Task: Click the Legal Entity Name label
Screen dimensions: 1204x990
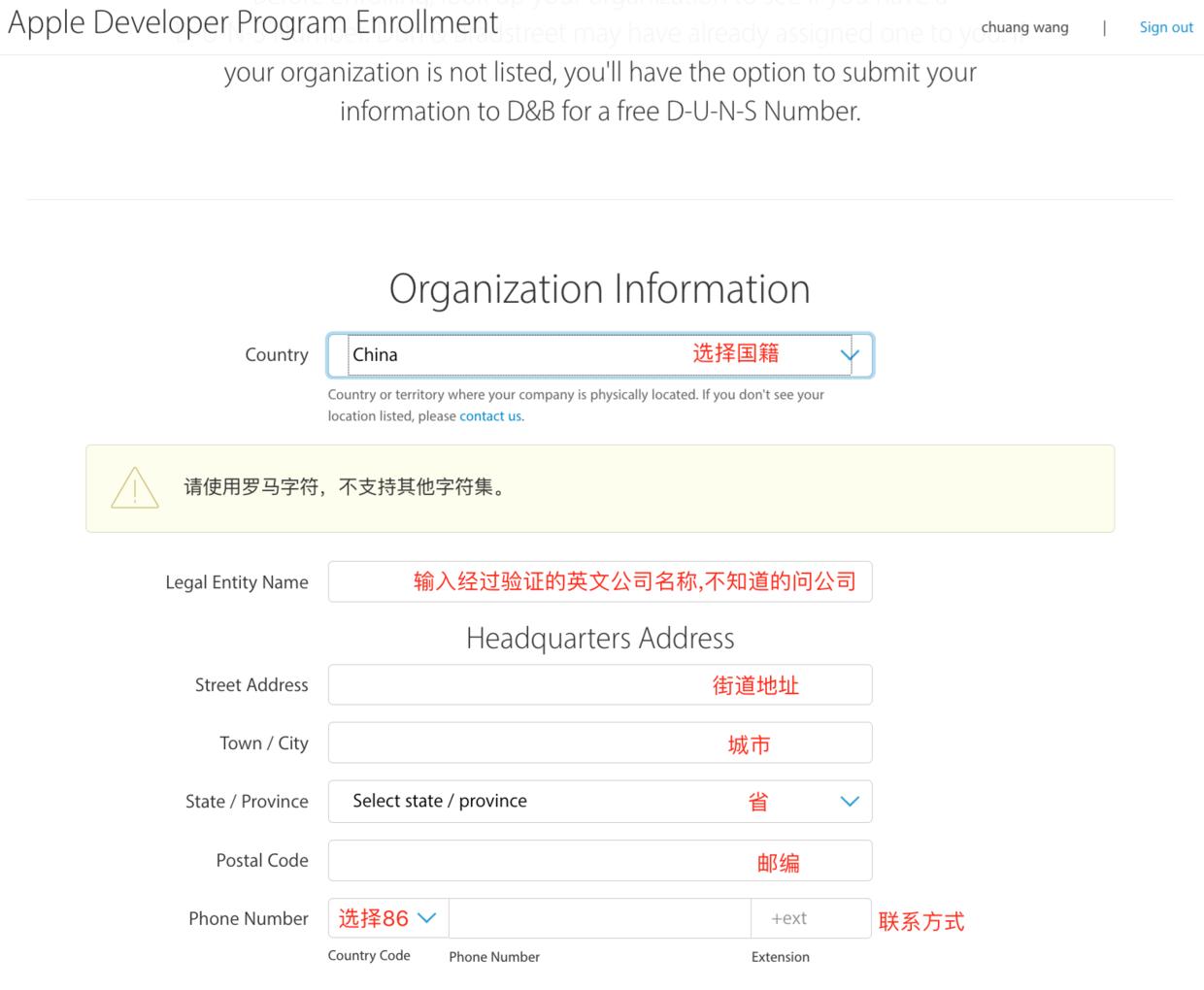Action: pyautogui.click(x=237, y=582)
